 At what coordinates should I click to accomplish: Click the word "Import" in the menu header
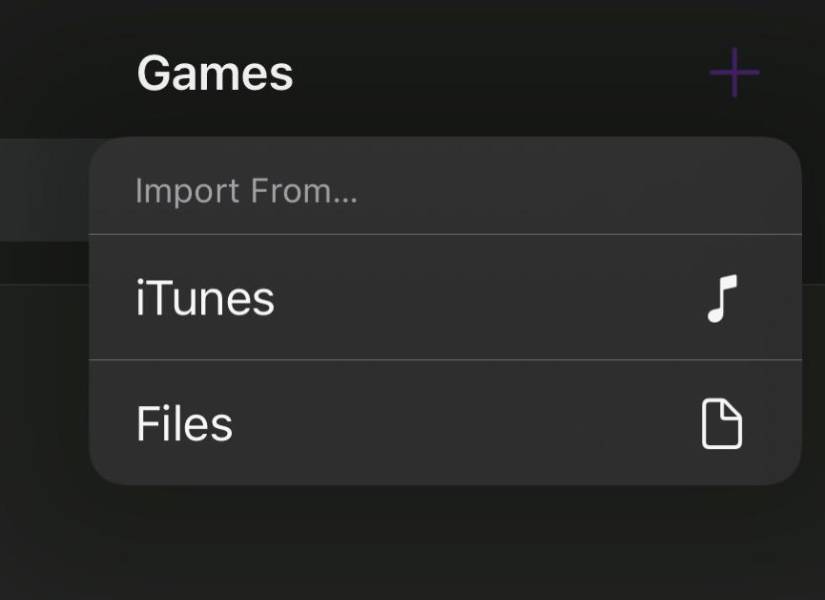[x=170, y=191]
